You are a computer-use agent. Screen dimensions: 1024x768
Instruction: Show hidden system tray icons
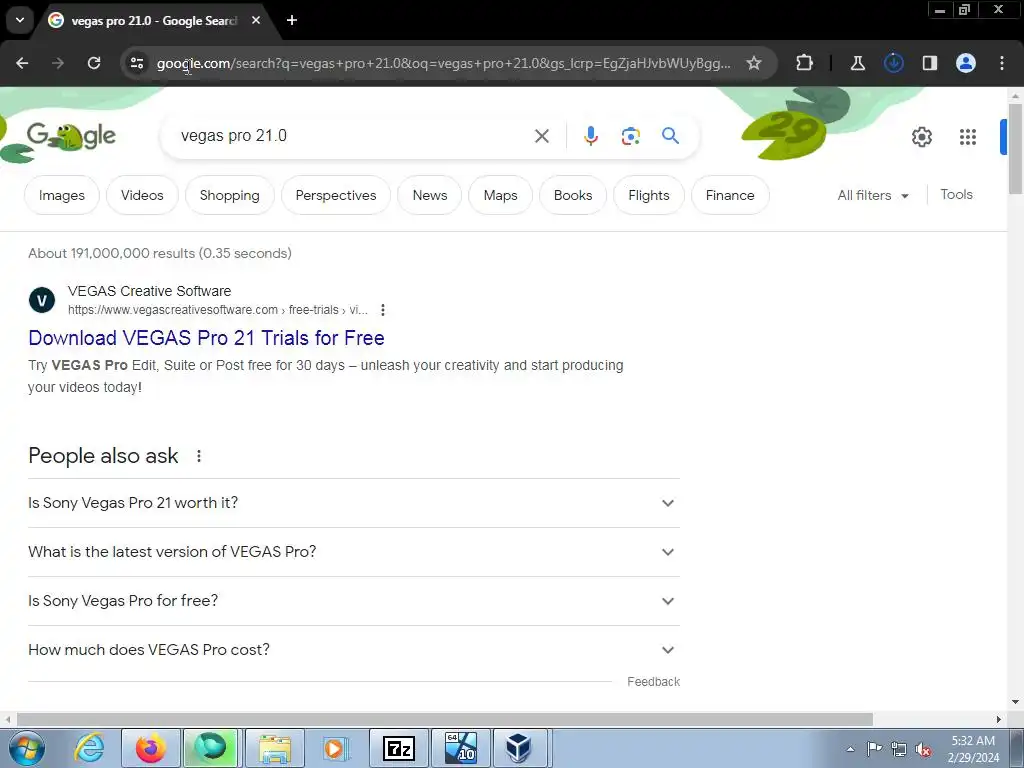[x=850, y=749]
